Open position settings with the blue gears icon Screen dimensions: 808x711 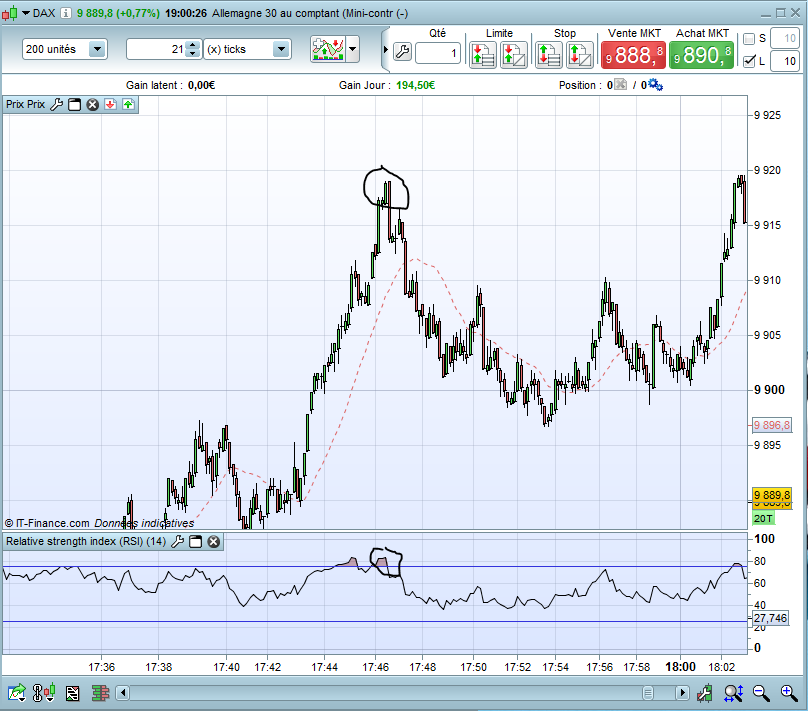[655, 84]
